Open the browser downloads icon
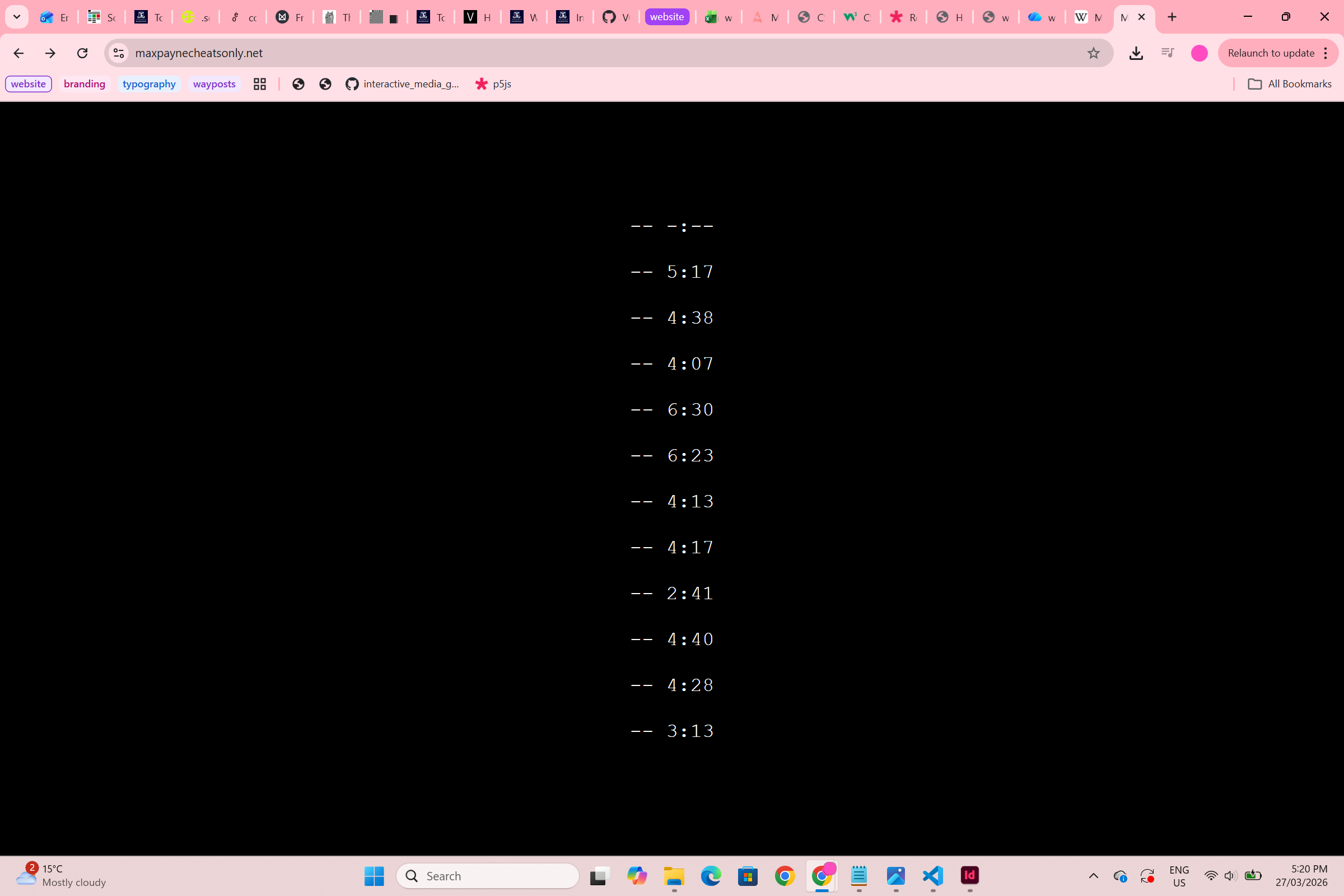The width and height of the screenshot is (1344, 896). coord(1136,53)
